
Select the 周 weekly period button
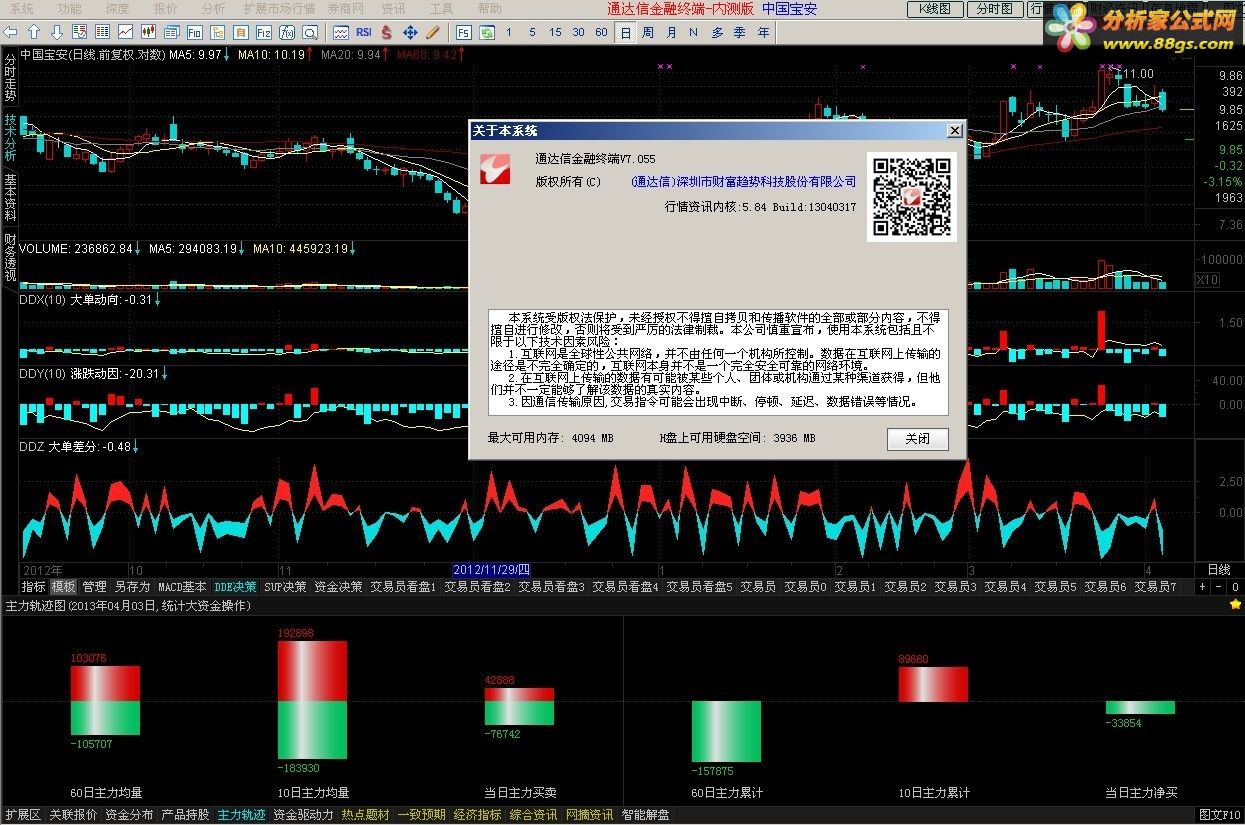click(648, 32)
